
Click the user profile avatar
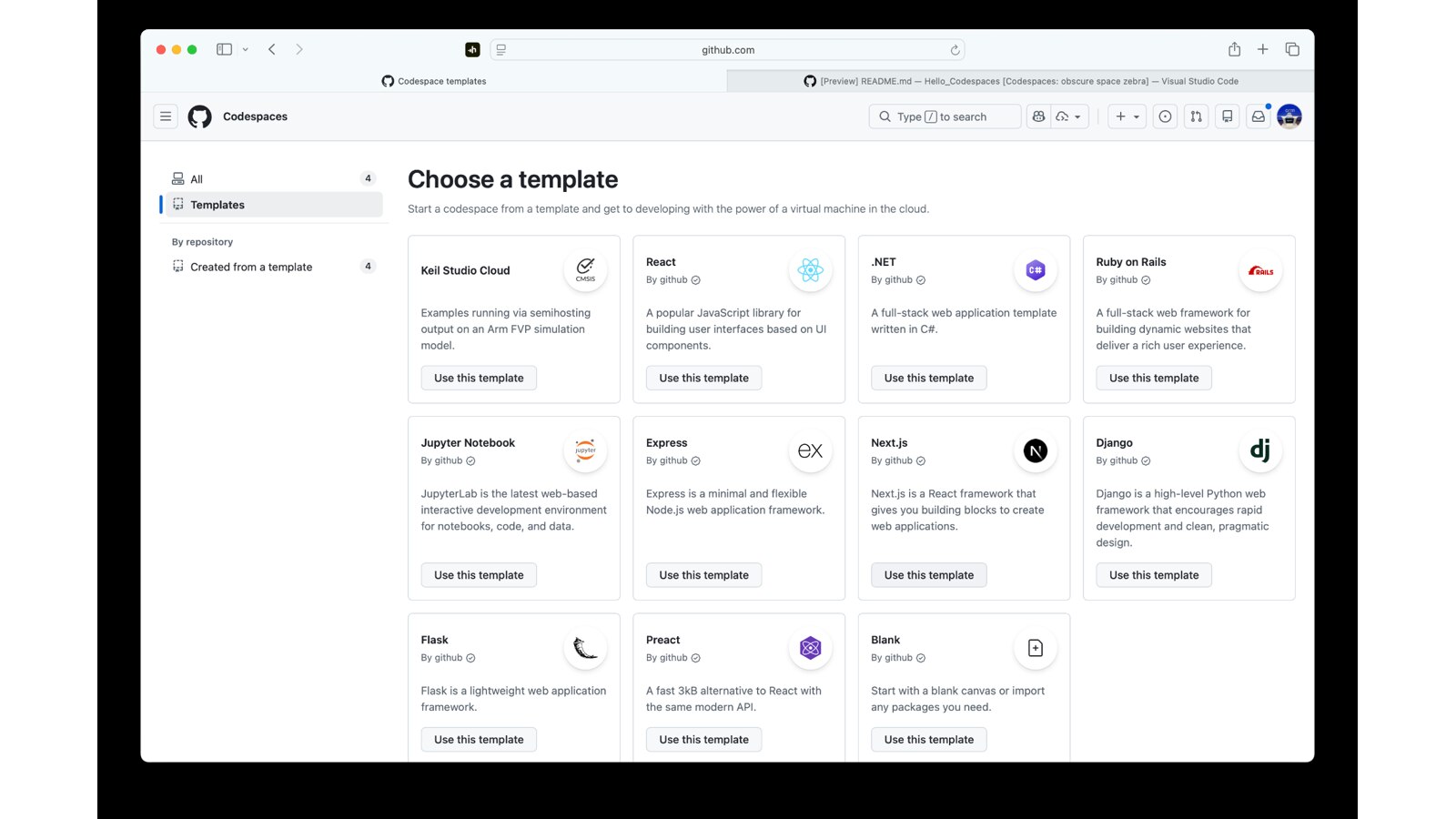click(1289, 116)
